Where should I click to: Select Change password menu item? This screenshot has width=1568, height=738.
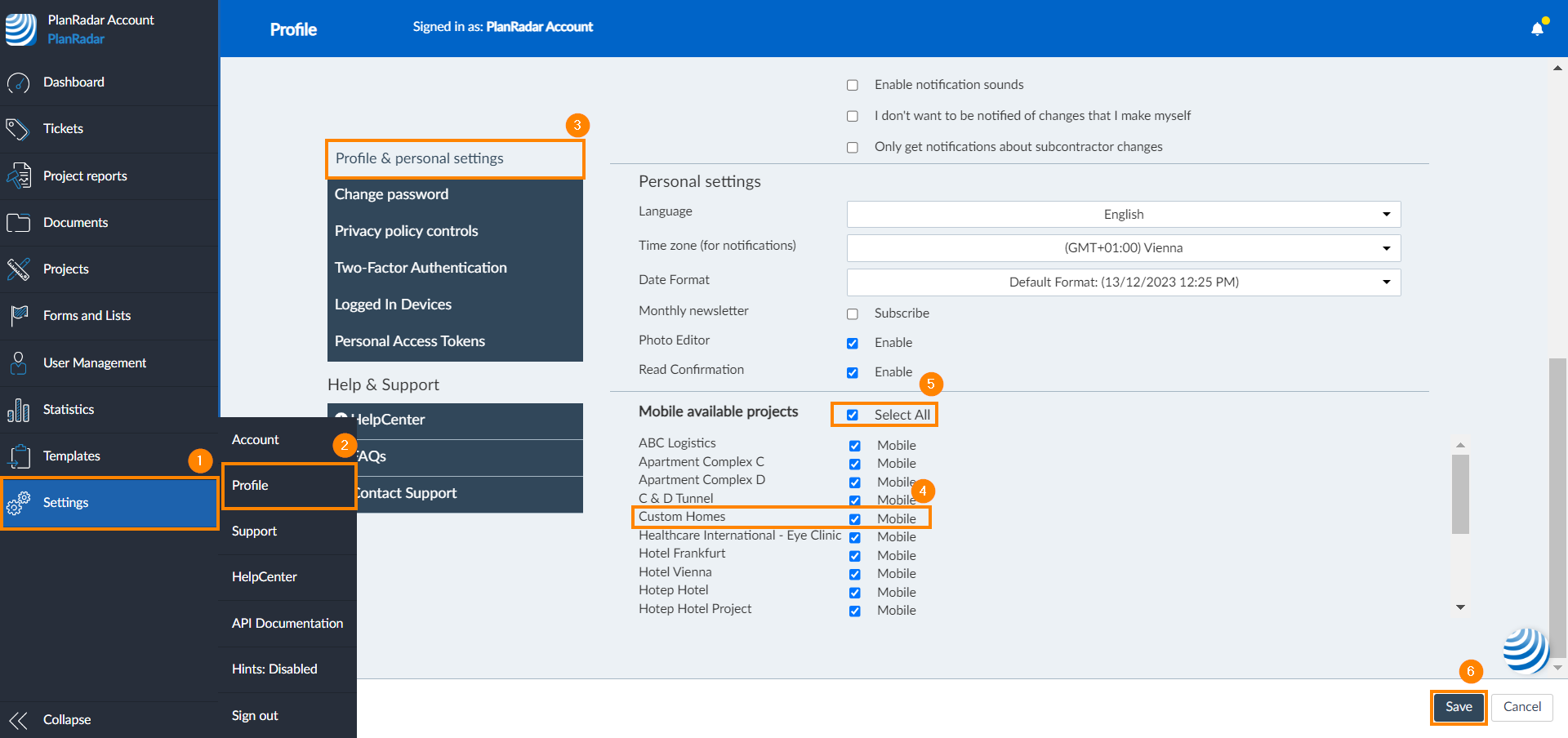[392, 194]
